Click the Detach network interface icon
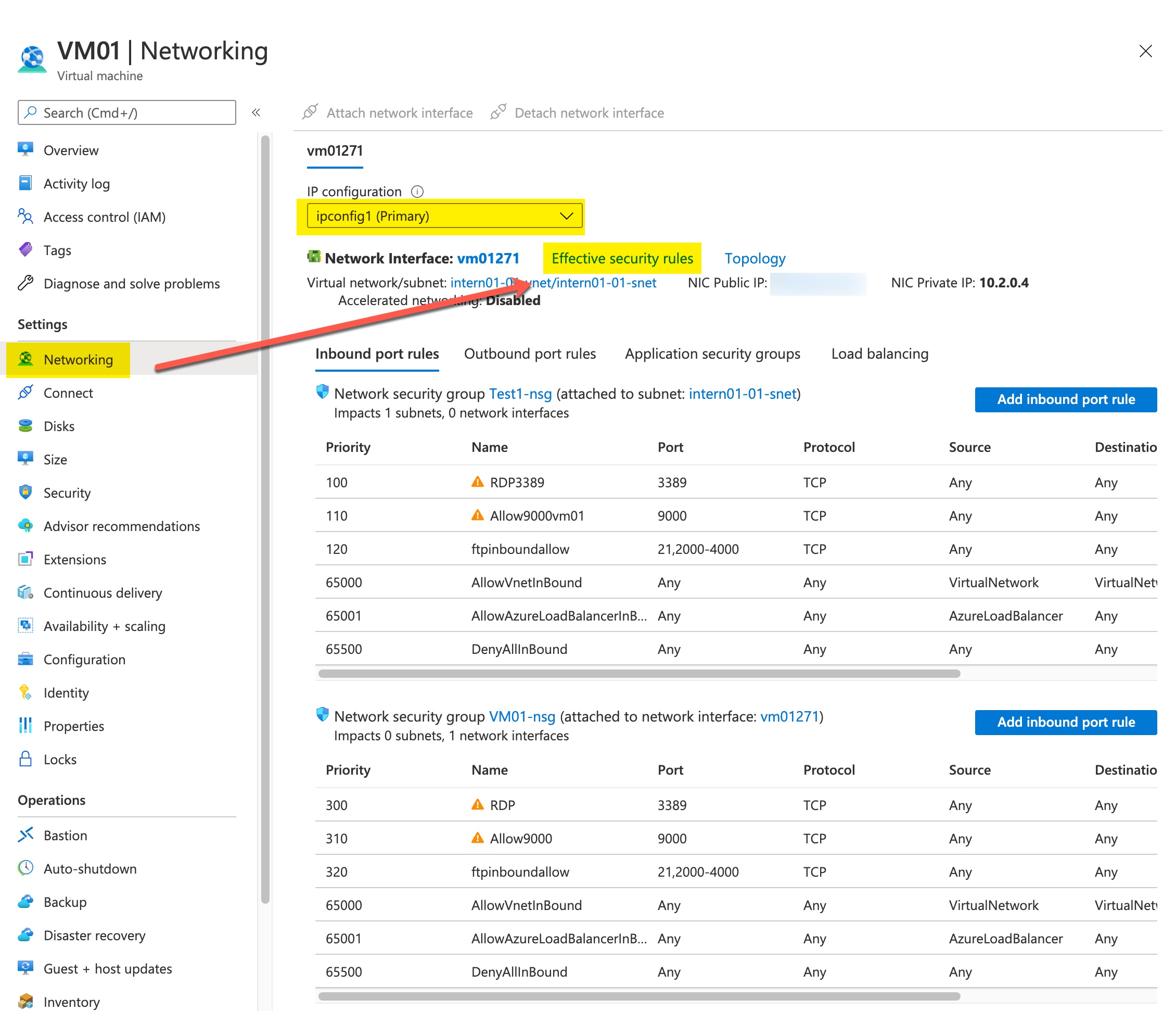This screenshot has width=1176, height=1011. pyautogui.click(x=499, y=112)
